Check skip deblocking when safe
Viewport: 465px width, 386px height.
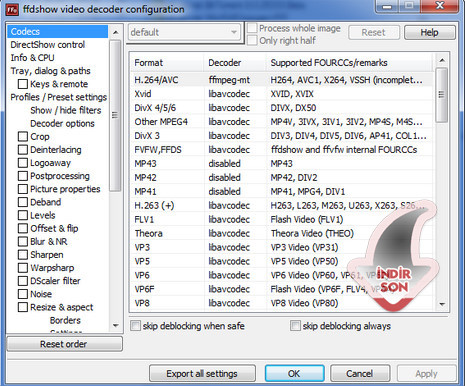(135, 326)
